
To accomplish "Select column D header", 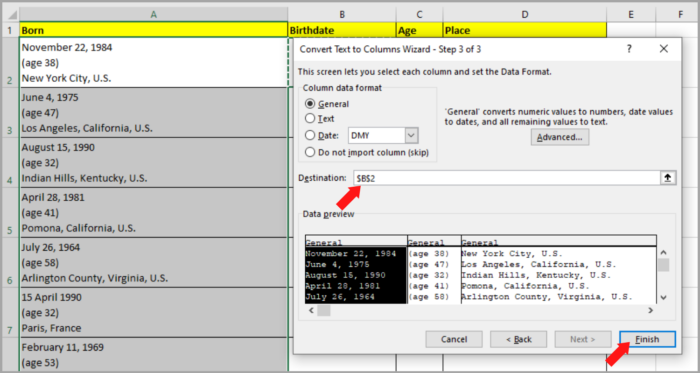I will tap(525, 14).
